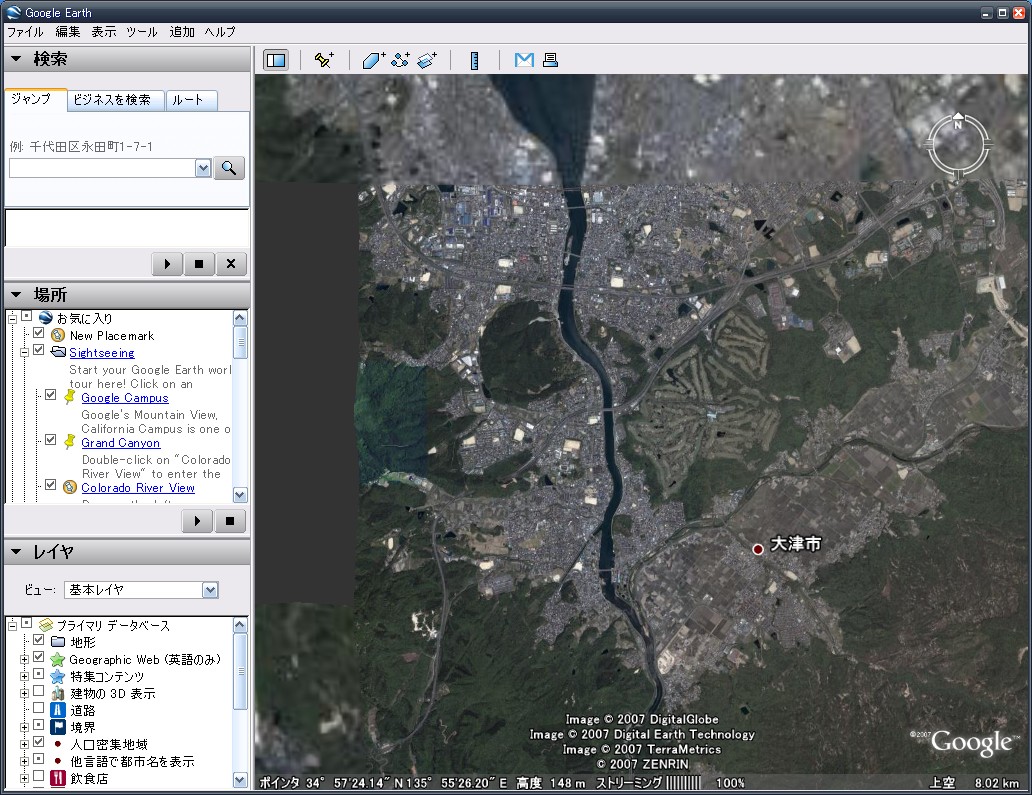Click the 道路 road icon
1032x795 pixels.
58,710
